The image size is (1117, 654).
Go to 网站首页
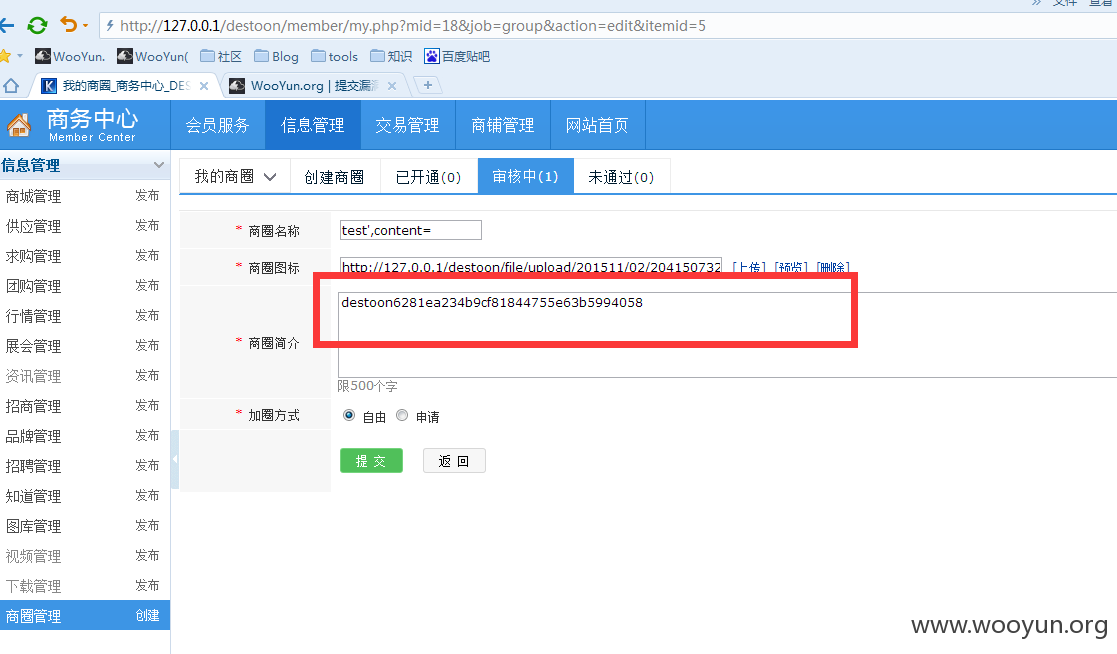597,125
